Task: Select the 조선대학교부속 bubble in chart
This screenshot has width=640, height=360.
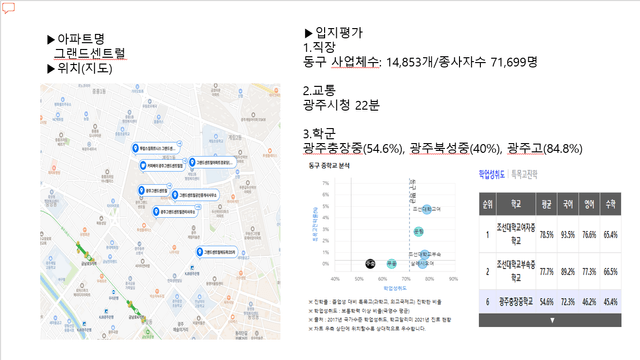Action: pyautogui.click(x=424, y=255)
